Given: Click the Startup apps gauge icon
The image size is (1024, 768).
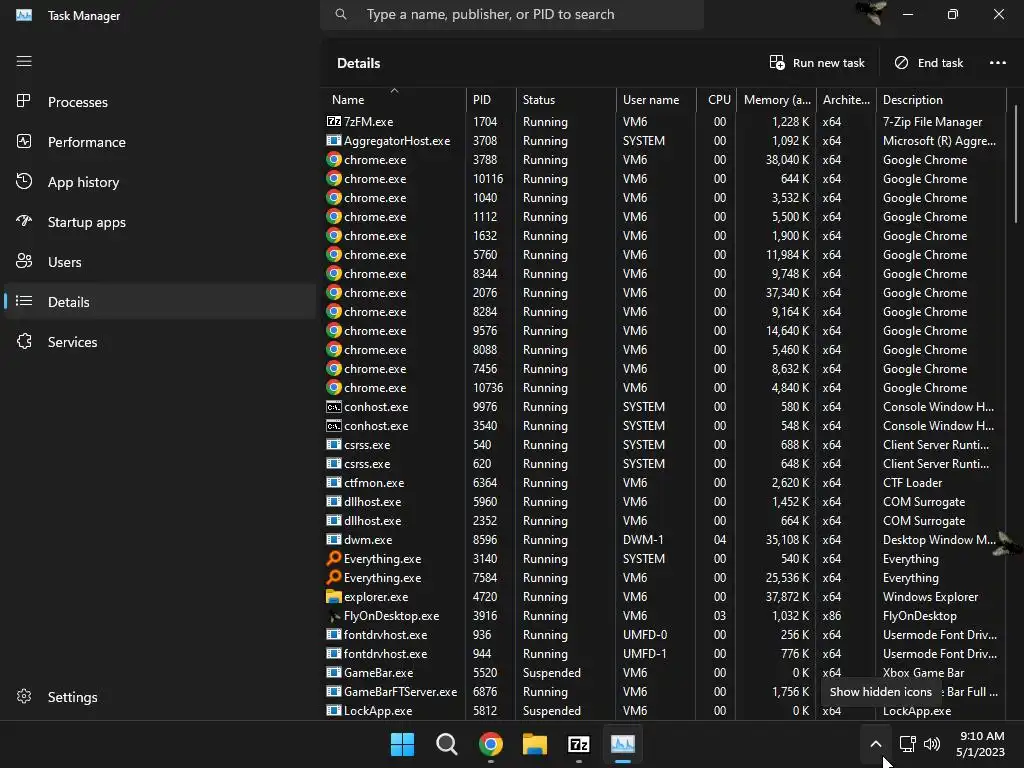Looking at the screenshot, I should click(x=24, y=221).
